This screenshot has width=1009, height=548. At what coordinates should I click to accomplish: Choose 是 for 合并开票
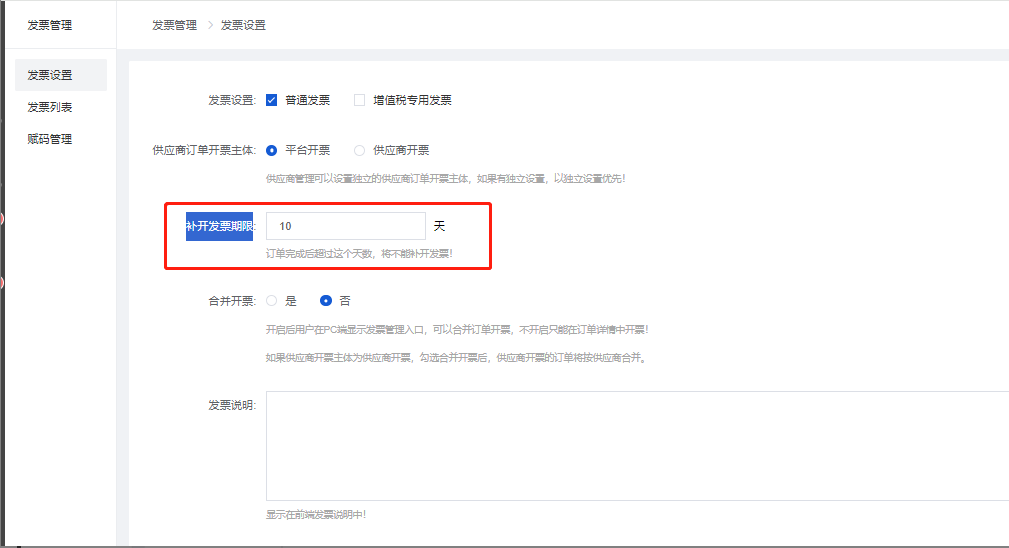pos(272,300)
